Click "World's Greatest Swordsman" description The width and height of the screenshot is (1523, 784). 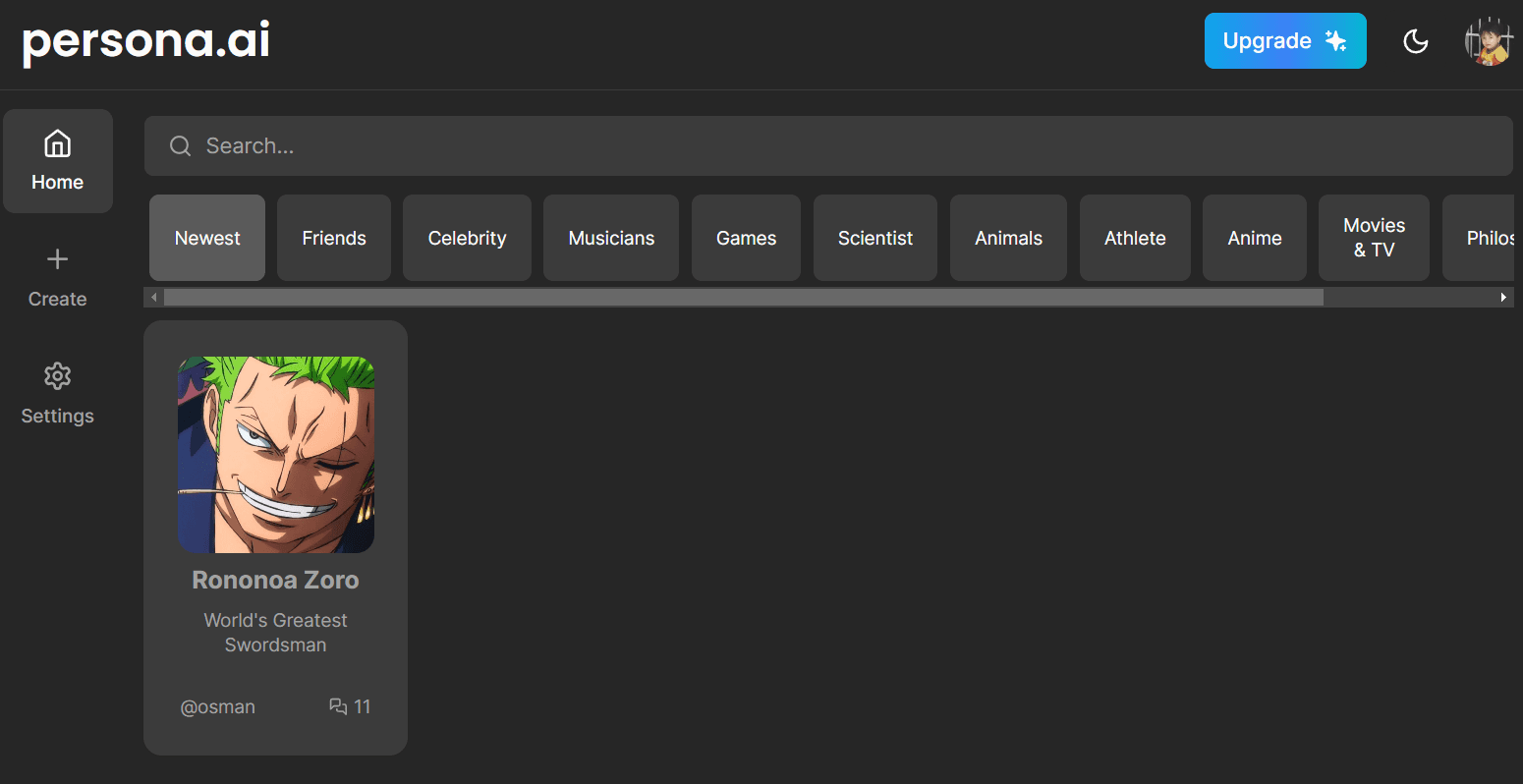(276, 633)
